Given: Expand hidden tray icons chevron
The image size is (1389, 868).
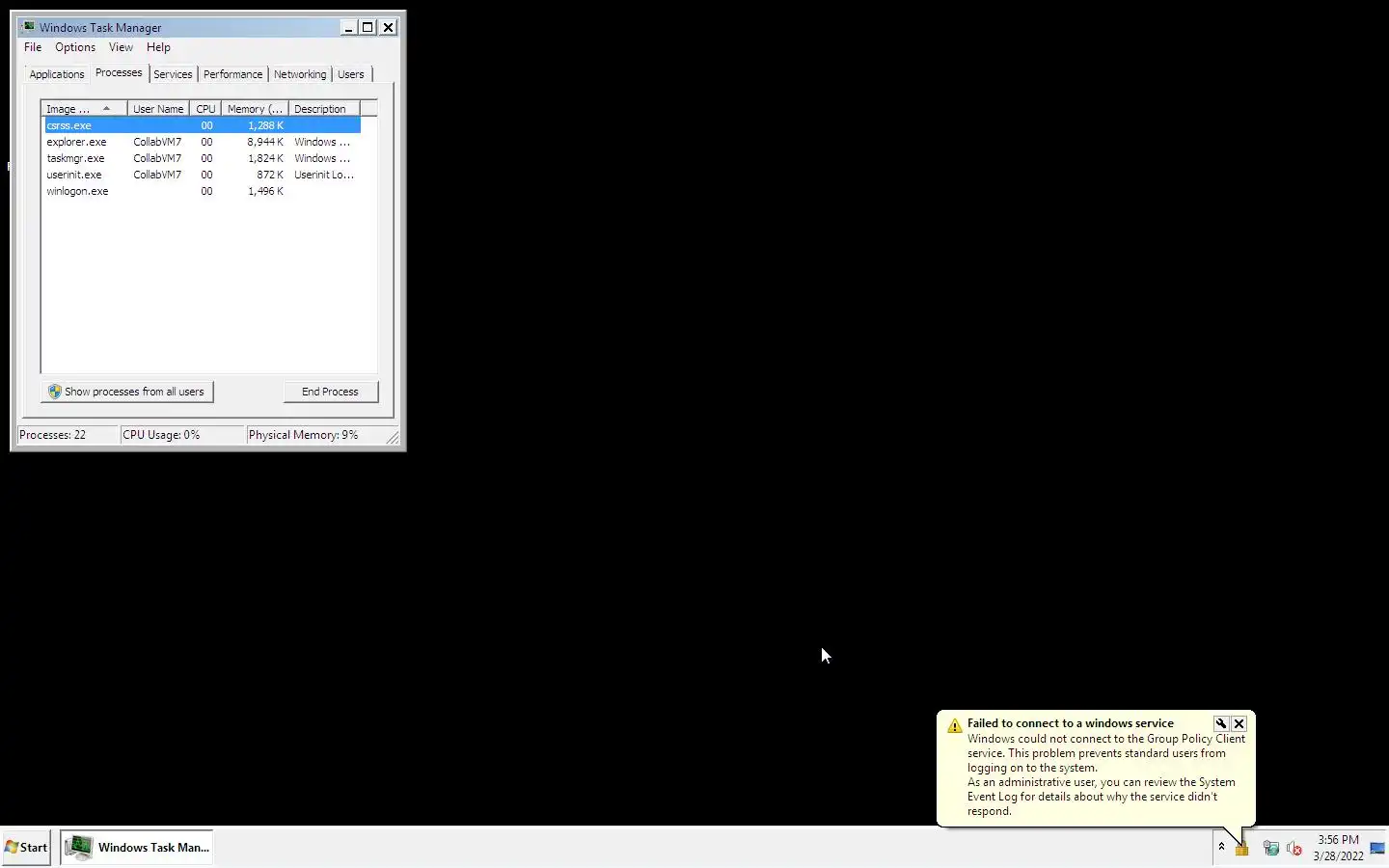Looking at the screenshot, I should 1221,847.
